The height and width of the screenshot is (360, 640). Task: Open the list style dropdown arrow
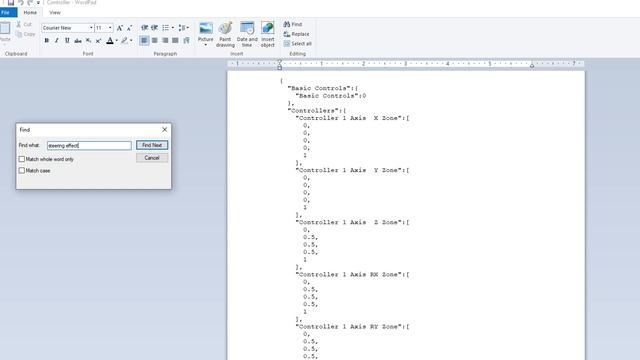pyautogui.click(x=173, y=28)
